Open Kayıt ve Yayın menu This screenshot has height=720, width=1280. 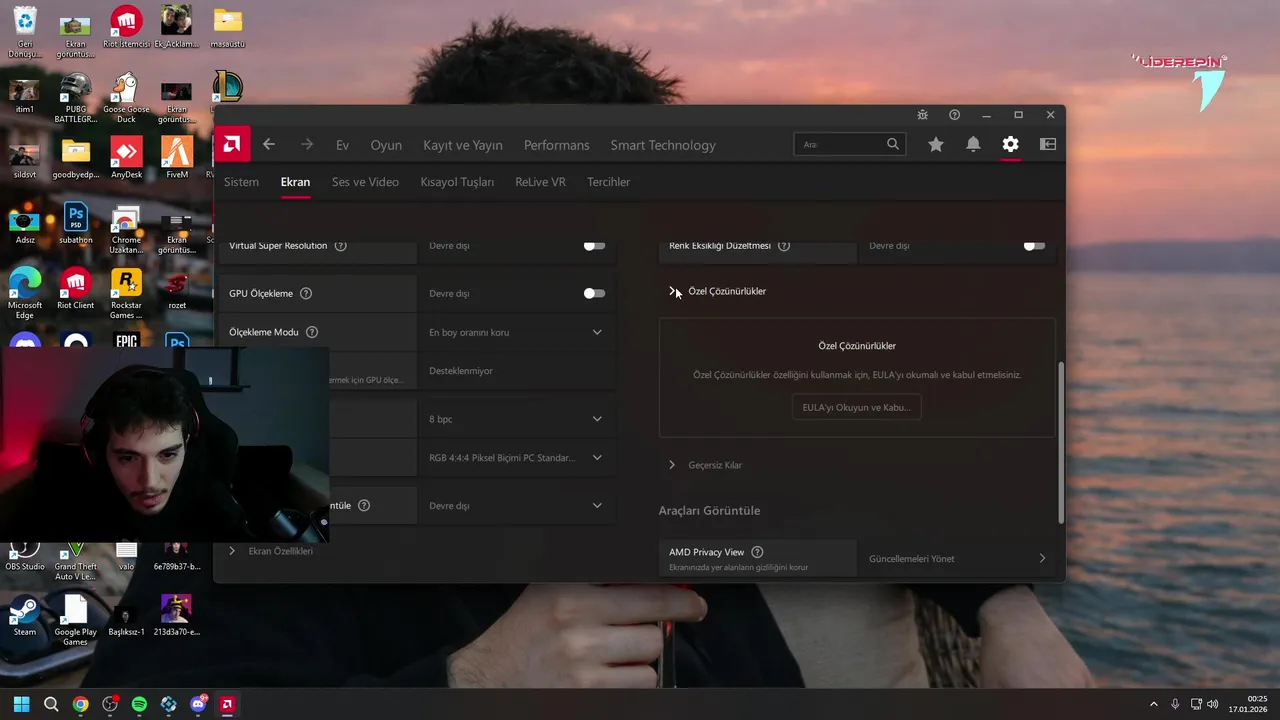(463, 145)
